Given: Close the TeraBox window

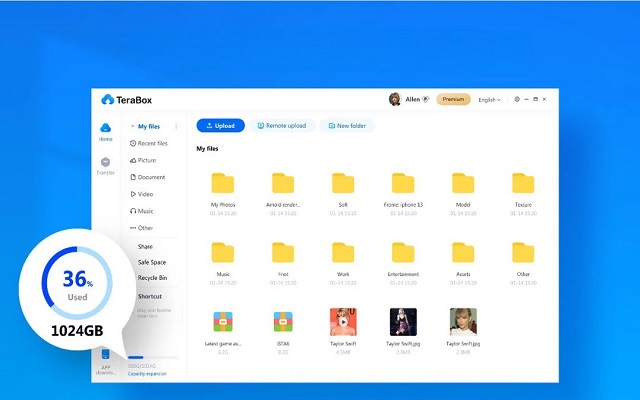Looking at the screenshot, I should pos(544,99).
